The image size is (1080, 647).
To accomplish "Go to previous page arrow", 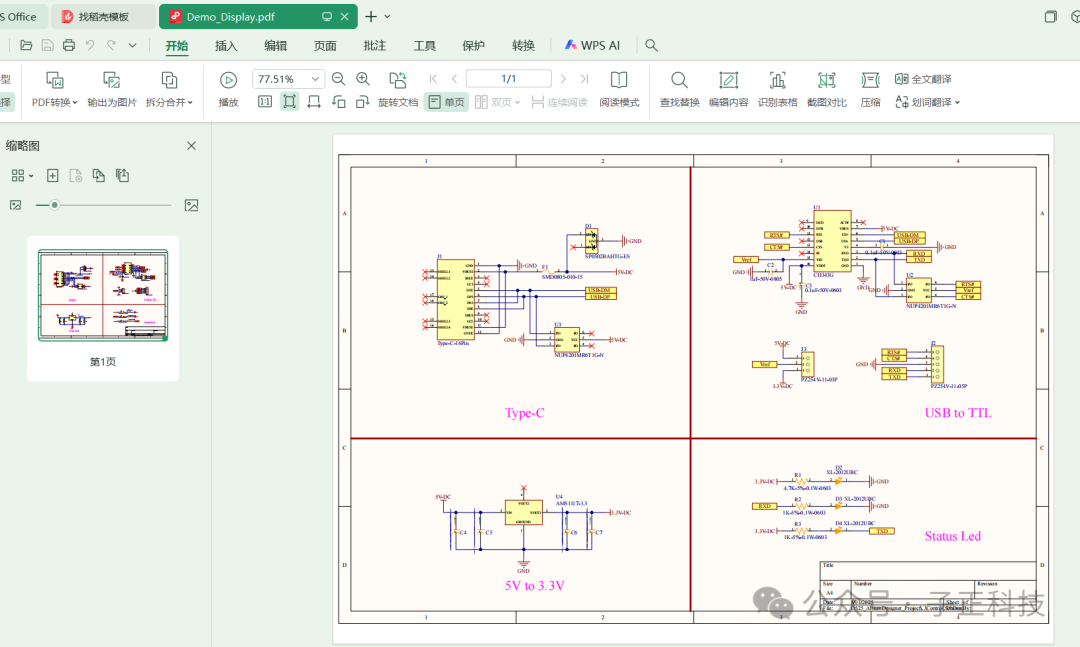I will click(455, 79).
